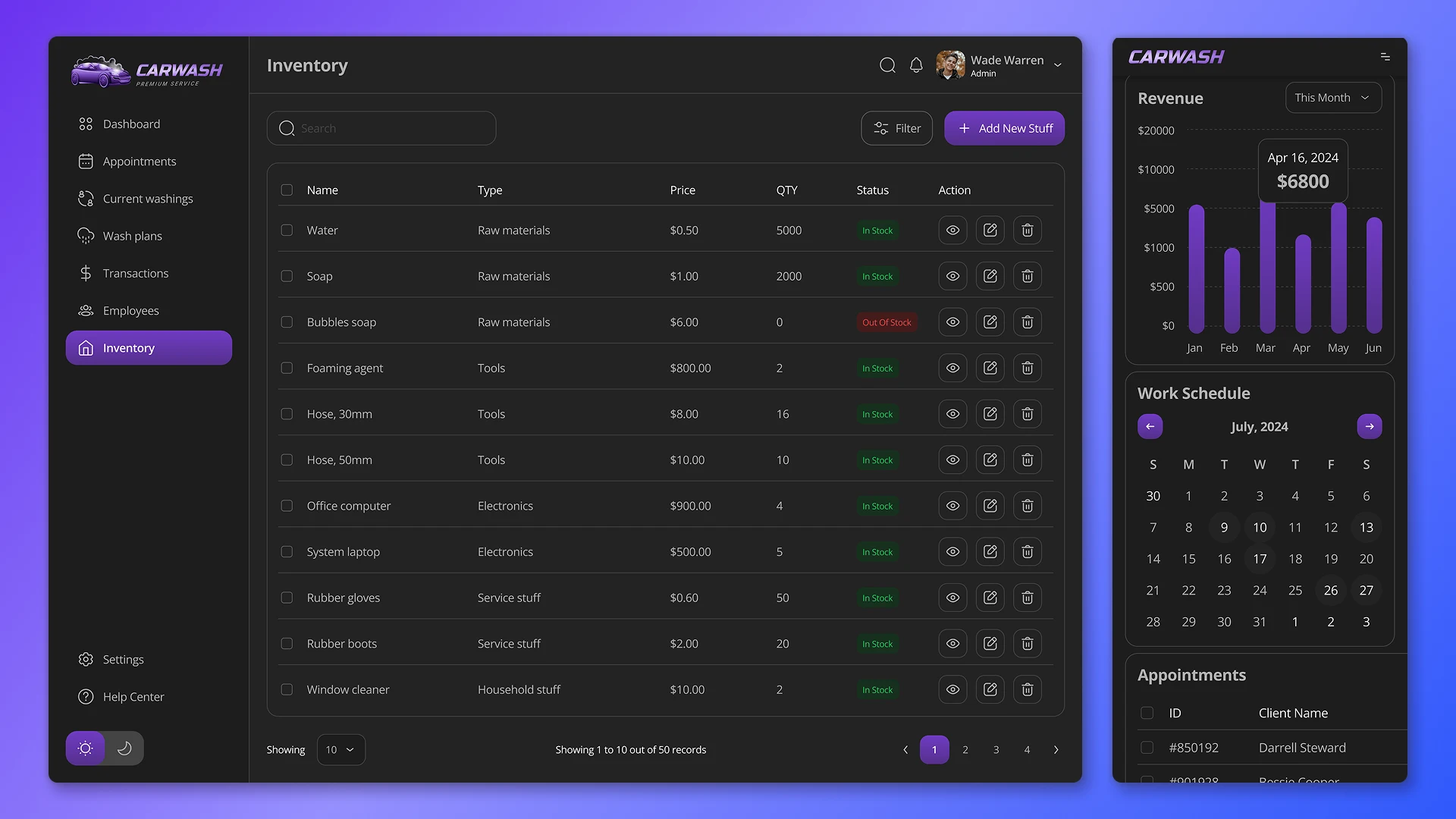
Task: View details of System laptop item
Action: tap(952, 551)
